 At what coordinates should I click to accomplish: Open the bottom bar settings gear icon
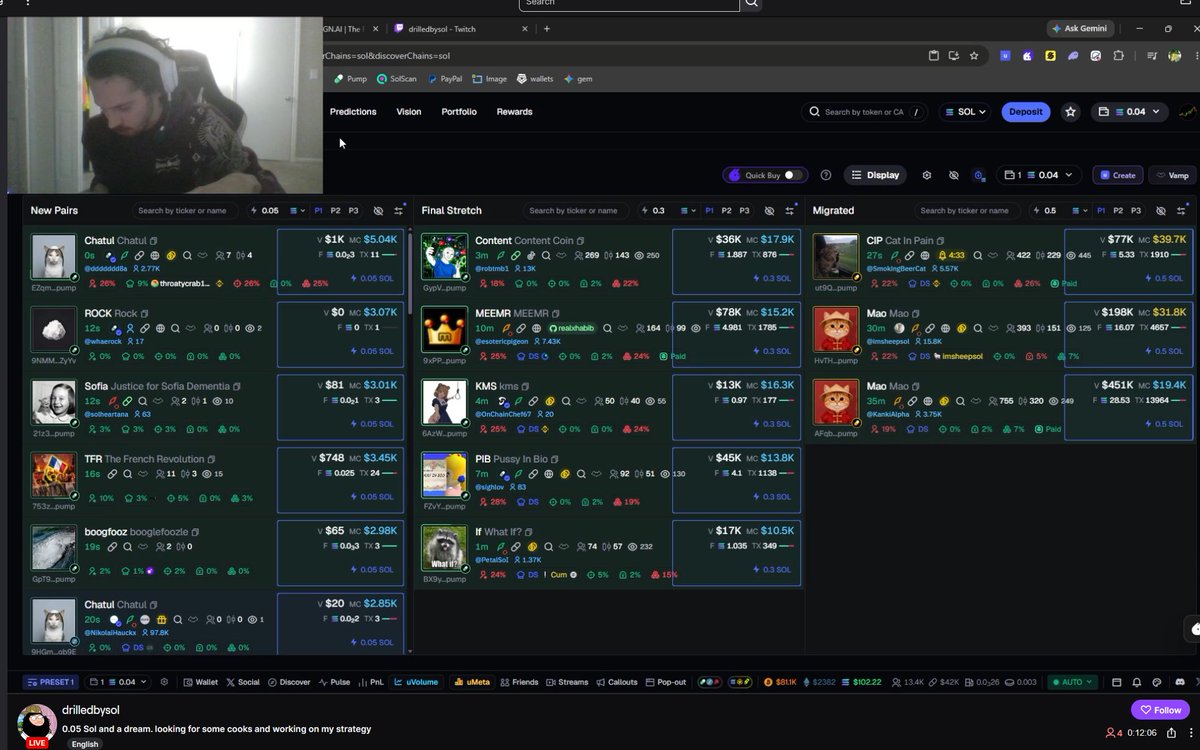click(165, 682)
